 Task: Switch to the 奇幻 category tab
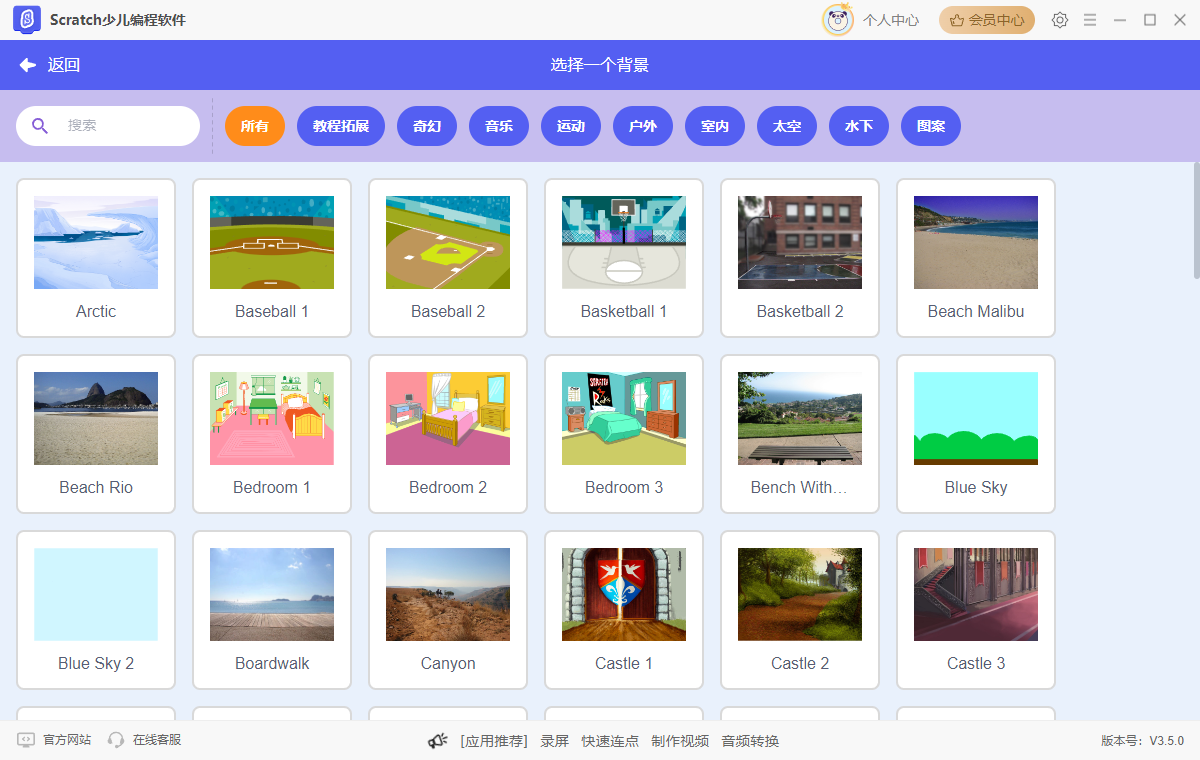(x=426, y=125)
